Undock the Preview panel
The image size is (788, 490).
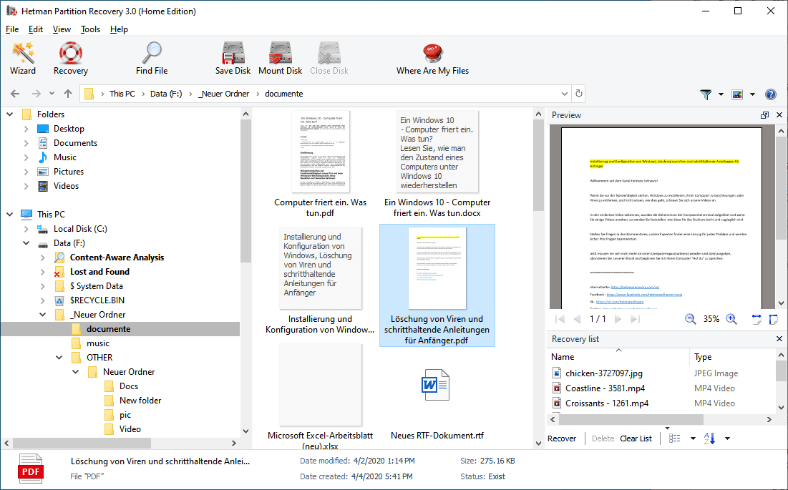point(765,115)
